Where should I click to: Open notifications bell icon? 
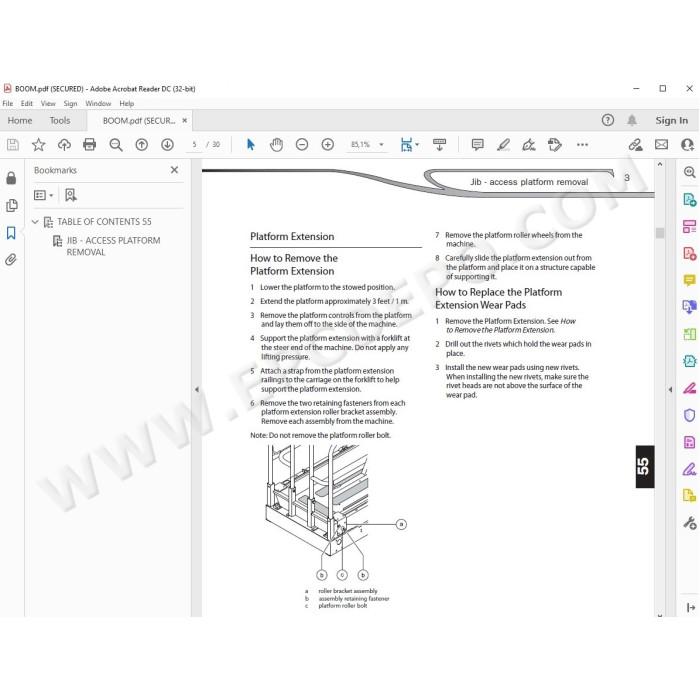click(x=632, y=120)
